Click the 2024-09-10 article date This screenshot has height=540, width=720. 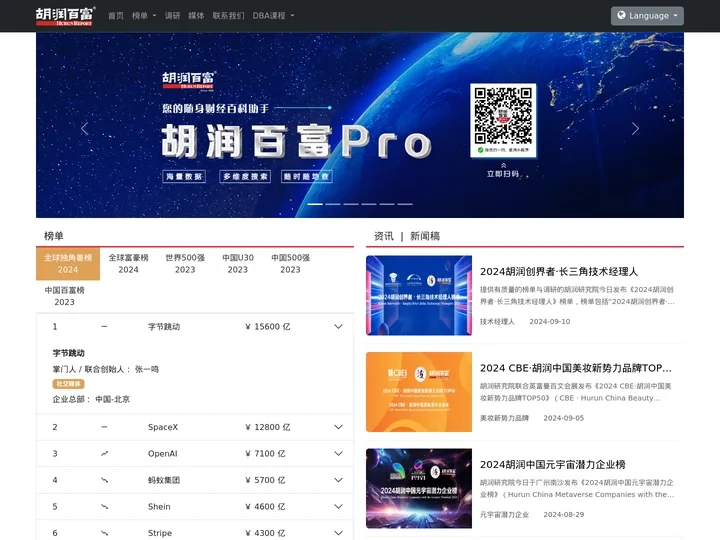(550, 321)
